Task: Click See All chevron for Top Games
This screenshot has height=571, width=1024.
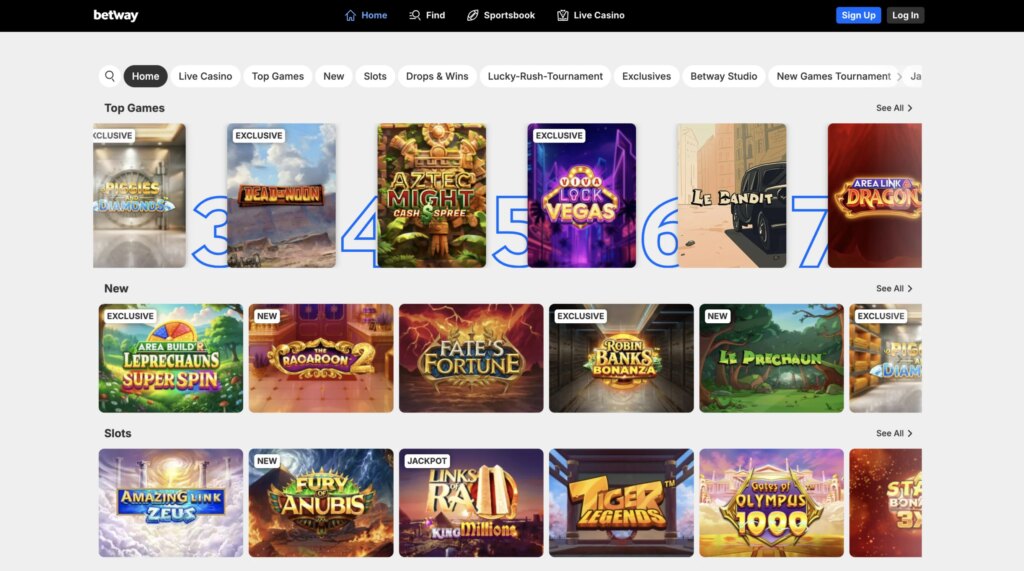Action: point(910,108)
